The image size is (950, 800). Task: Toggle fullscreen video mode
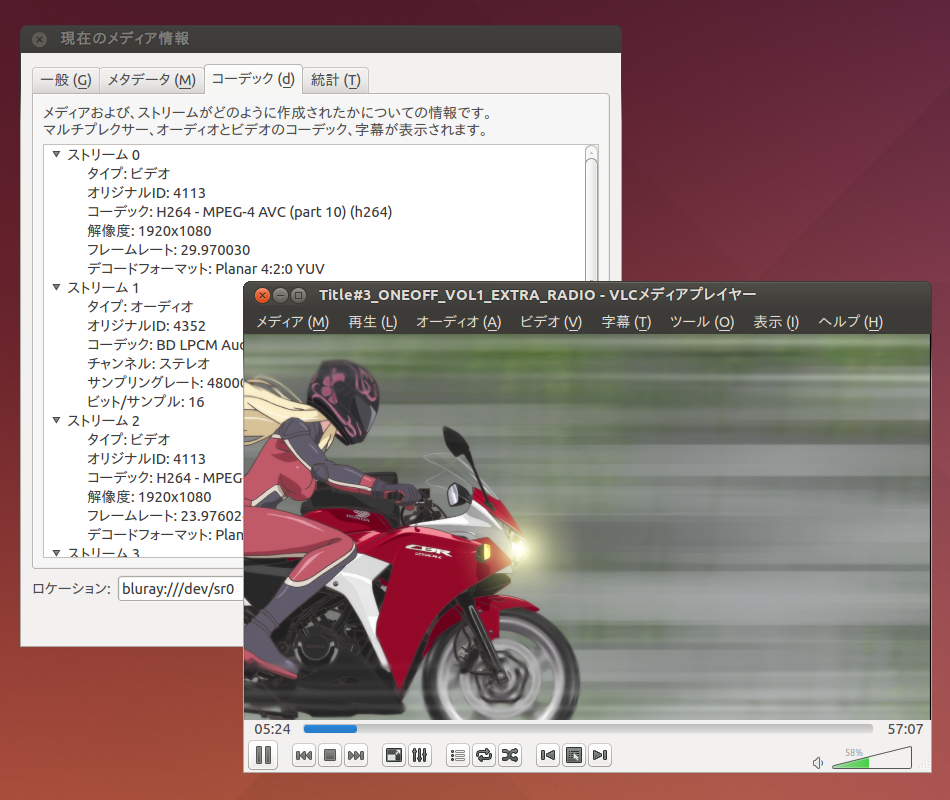click(394, 756)
